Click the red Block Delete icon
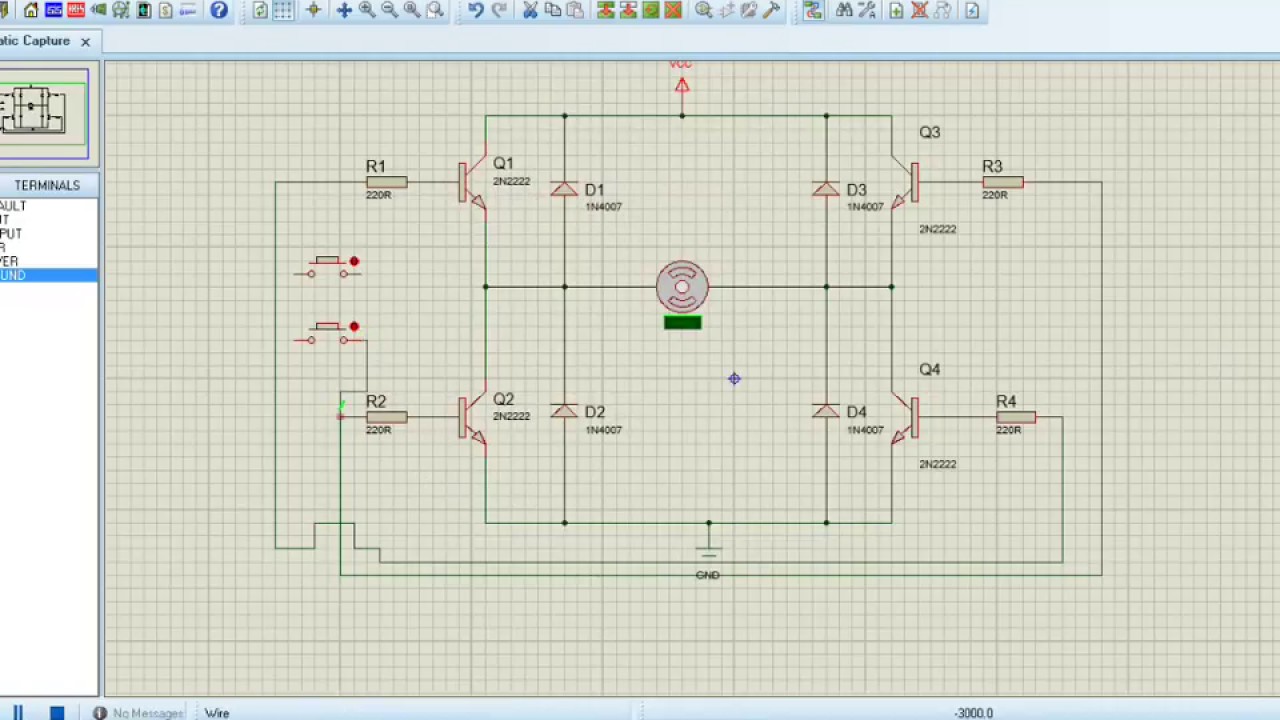This screenshot has width=1280, height=720. pos(673,10)
